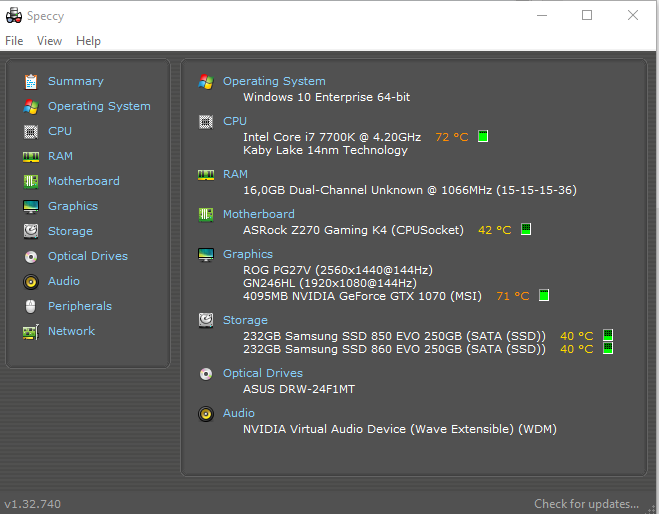Click the Optical Drives disc icon in sidebar
The height and width of the screenshot is (514, 659).
tap(31, 256)
